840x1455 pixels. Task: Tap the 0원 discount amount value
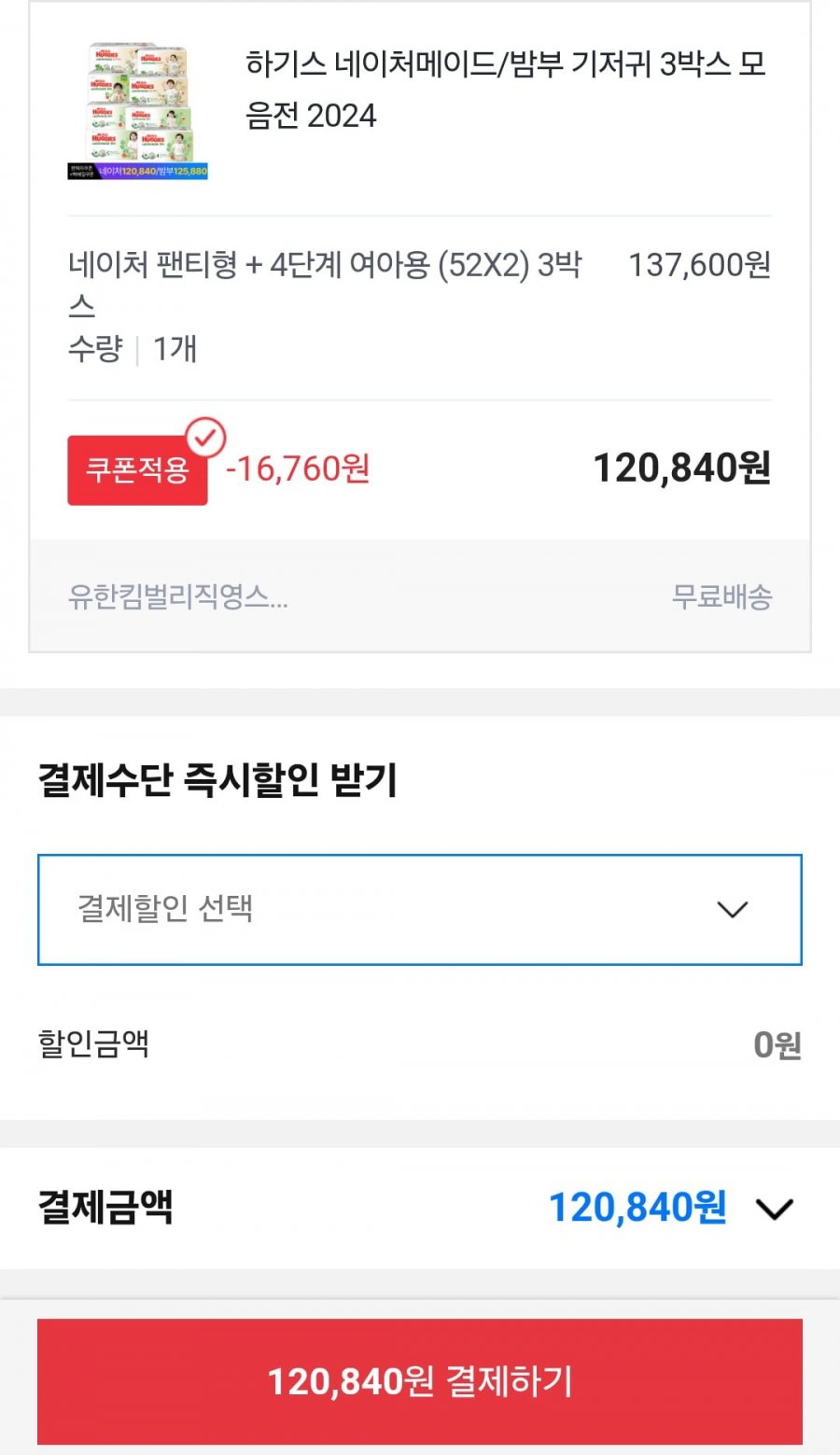click(777, 1045)
